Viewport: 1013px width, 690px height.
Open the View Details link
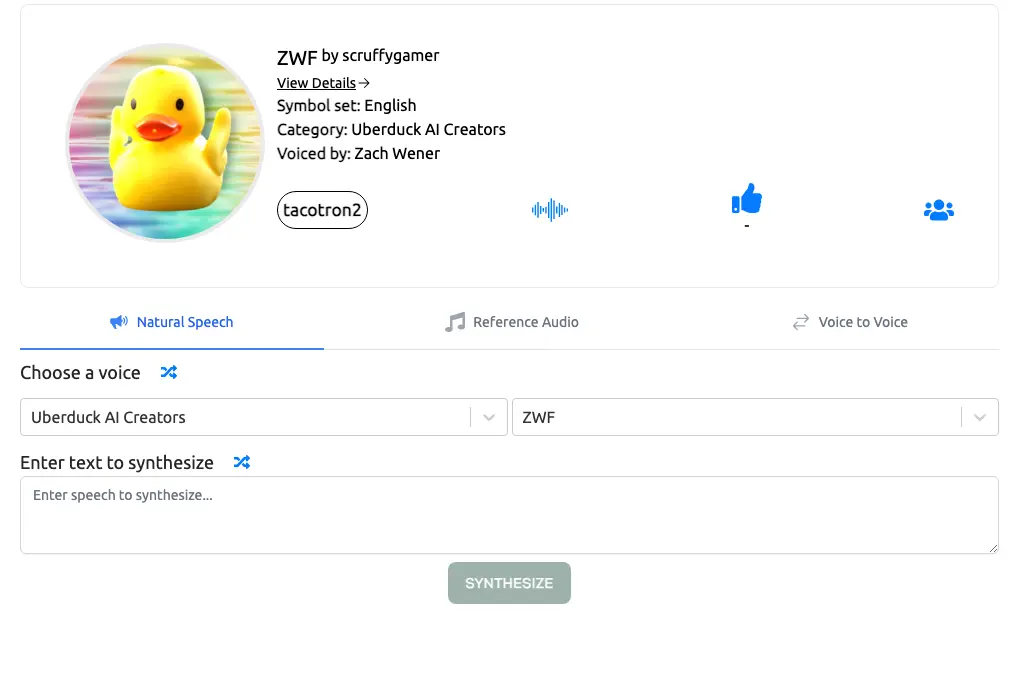point(323,83)
